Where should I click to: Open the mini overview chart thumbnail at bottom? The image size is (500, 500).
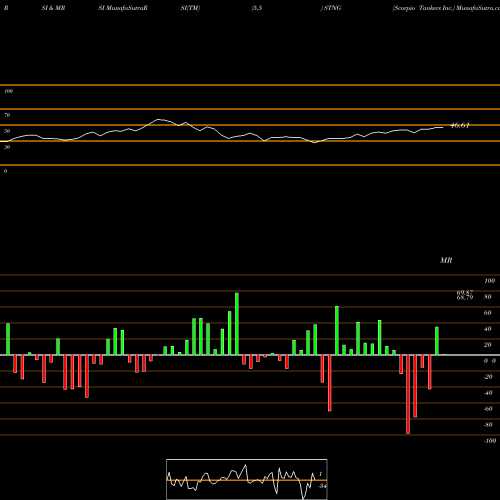point(247,479)
